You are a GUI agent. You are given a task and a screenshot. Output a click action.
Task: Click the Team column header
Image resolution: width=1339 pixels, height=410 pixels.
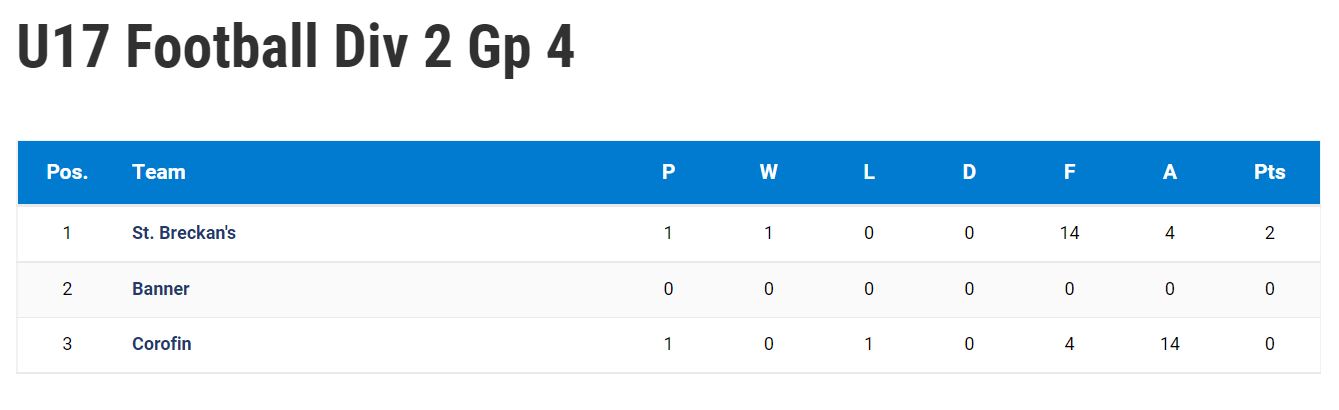pos(159,172)
